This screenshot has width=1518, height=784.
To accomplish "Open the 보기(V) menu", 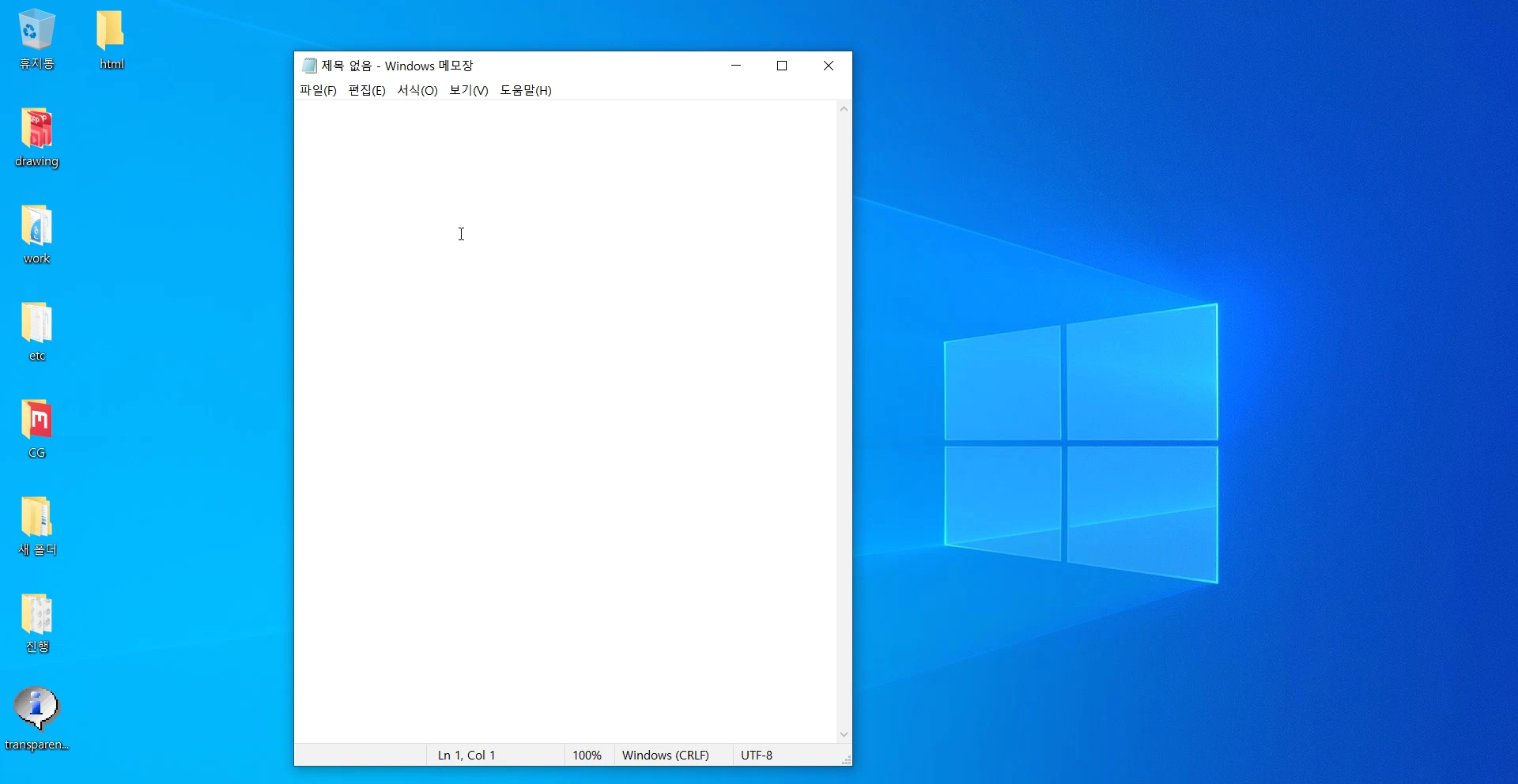I will (x=469, y=90).
